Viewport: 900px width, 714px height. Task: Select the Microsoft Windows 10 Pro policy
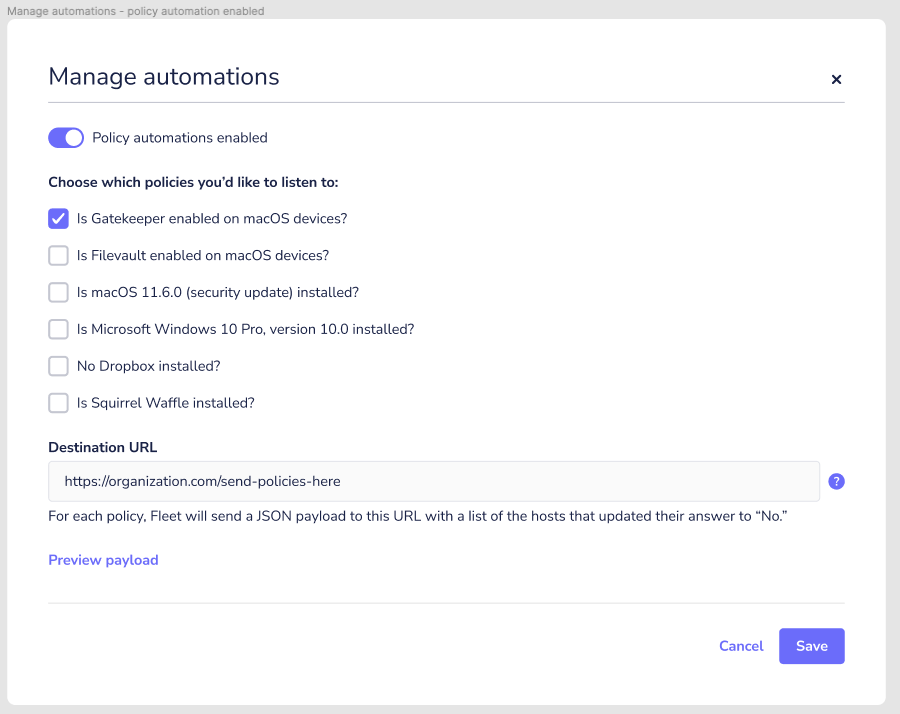[58, 329]
